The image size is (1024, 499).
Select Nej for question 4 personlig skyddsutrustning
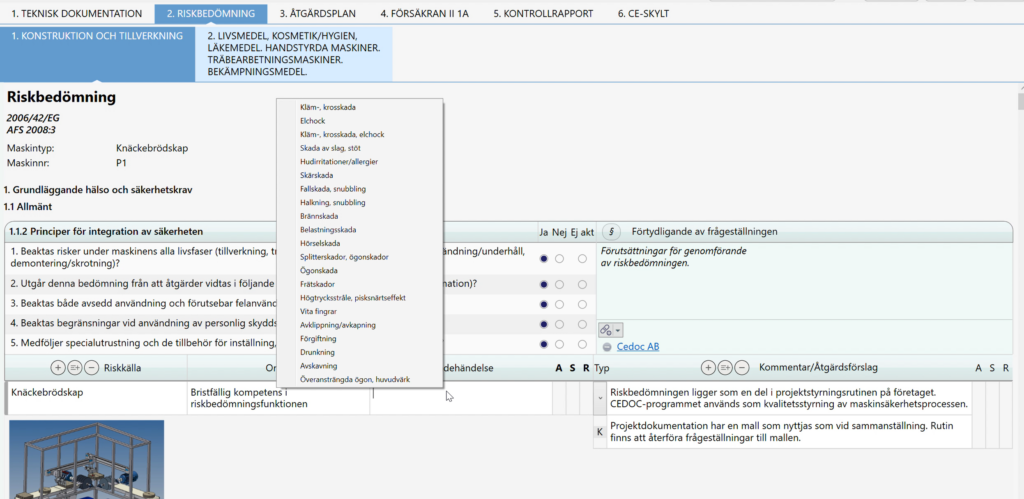pyautogui.click(x=559, y=324)
